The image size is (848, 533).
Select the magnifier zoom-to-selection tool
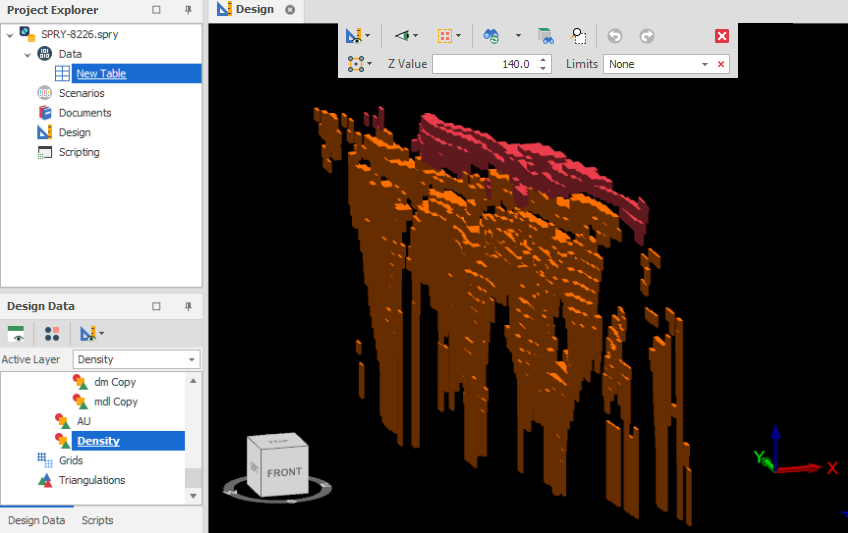[578, 36]
